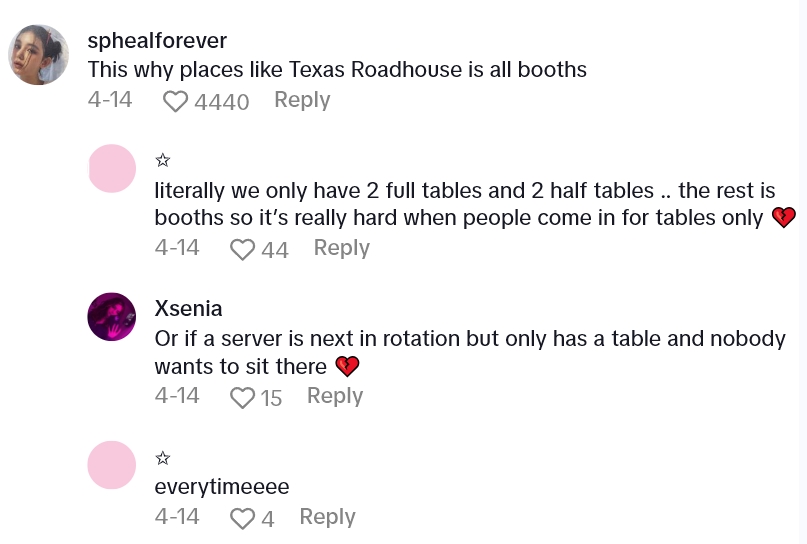Click the 15 like count on Xsenia's comment
Screen dimensions: 807x544
click(271, 397)
